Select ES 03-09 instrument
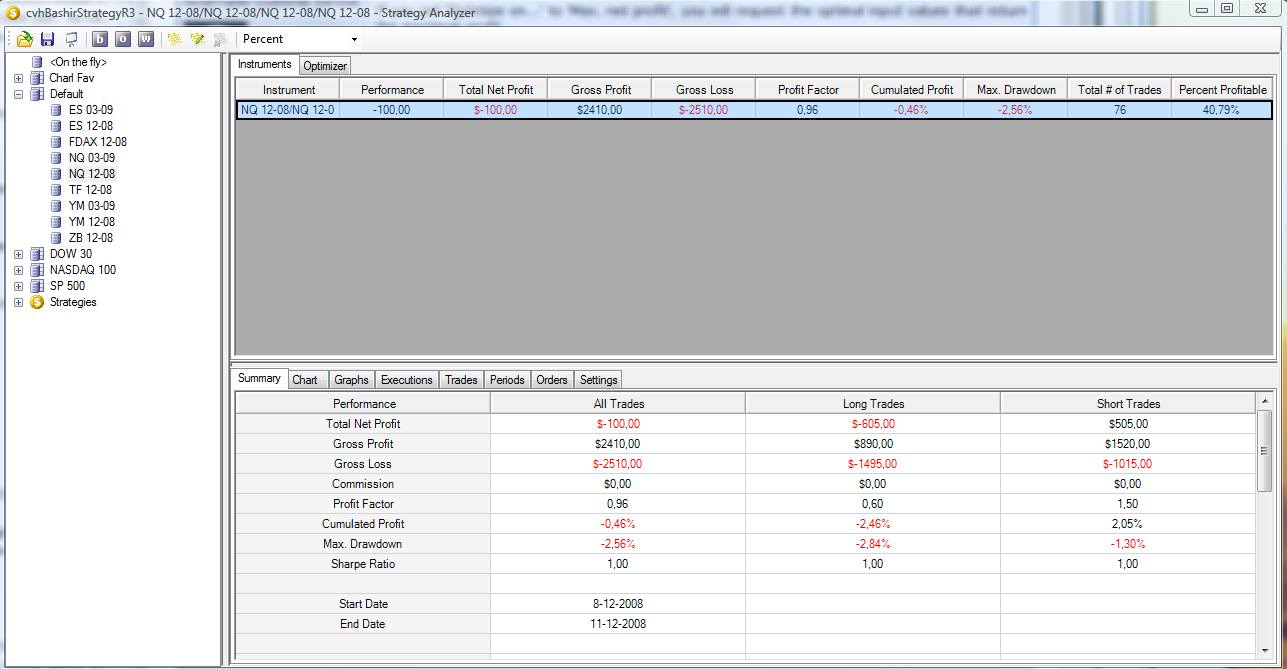Viewport: 1287px width, 669px height. (90, 110)
